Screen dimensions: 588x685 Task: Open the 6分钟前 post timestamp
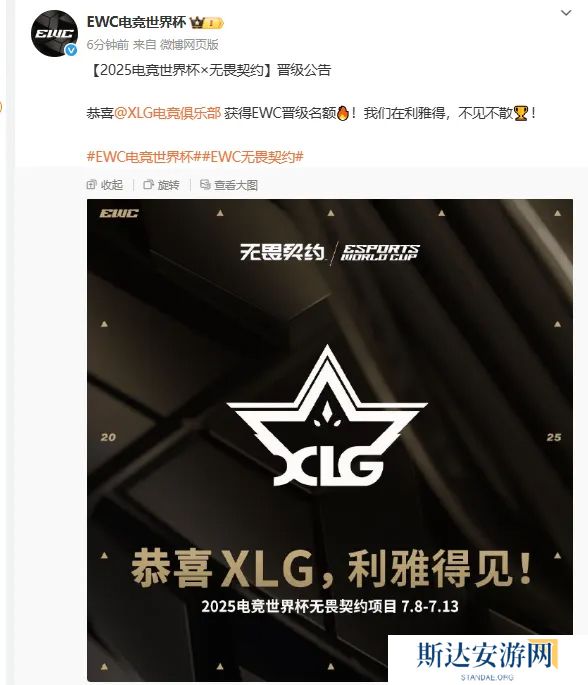coord(107,45)
